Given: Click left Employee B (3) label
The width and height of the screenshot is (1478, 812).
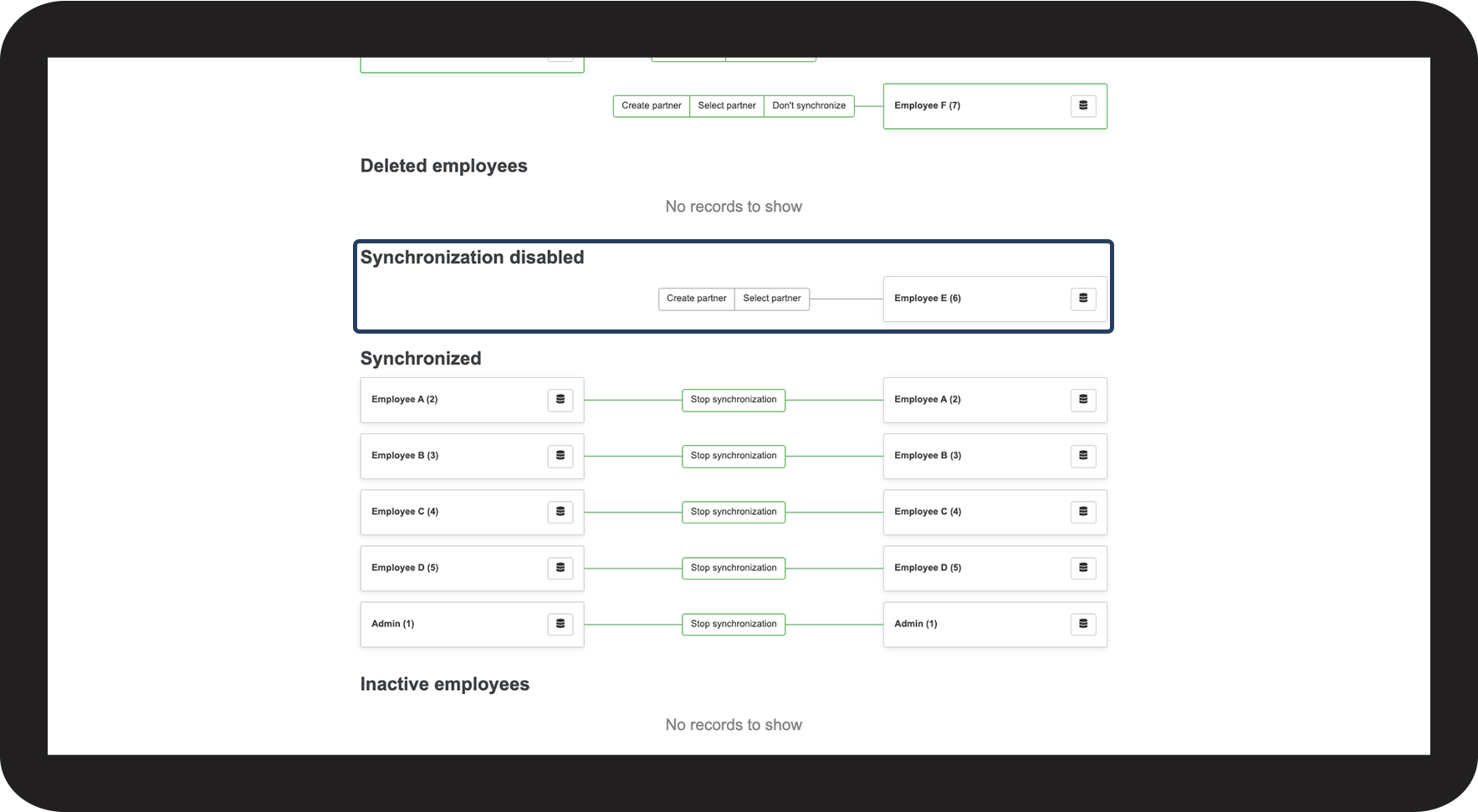Looking at the screenshot, I should pyautogui.click(x=405, y=456).
